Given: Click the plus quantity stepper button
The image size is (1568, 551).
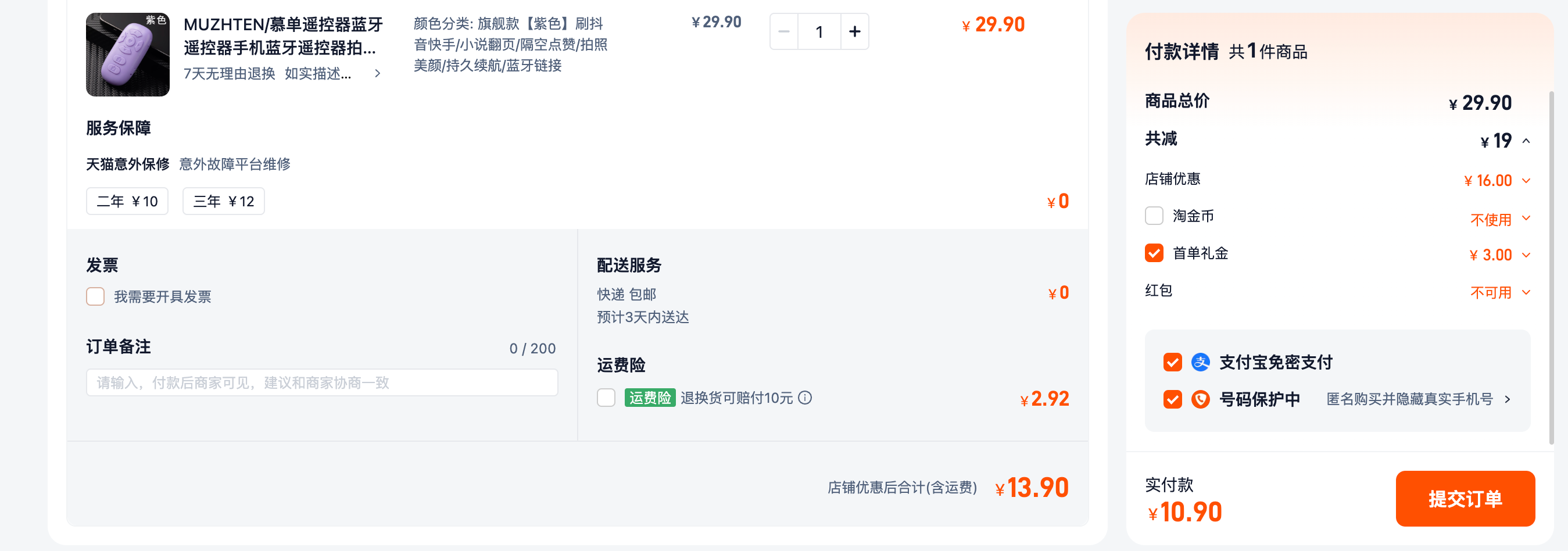Looking at the screenshot, I should (854, 31).
